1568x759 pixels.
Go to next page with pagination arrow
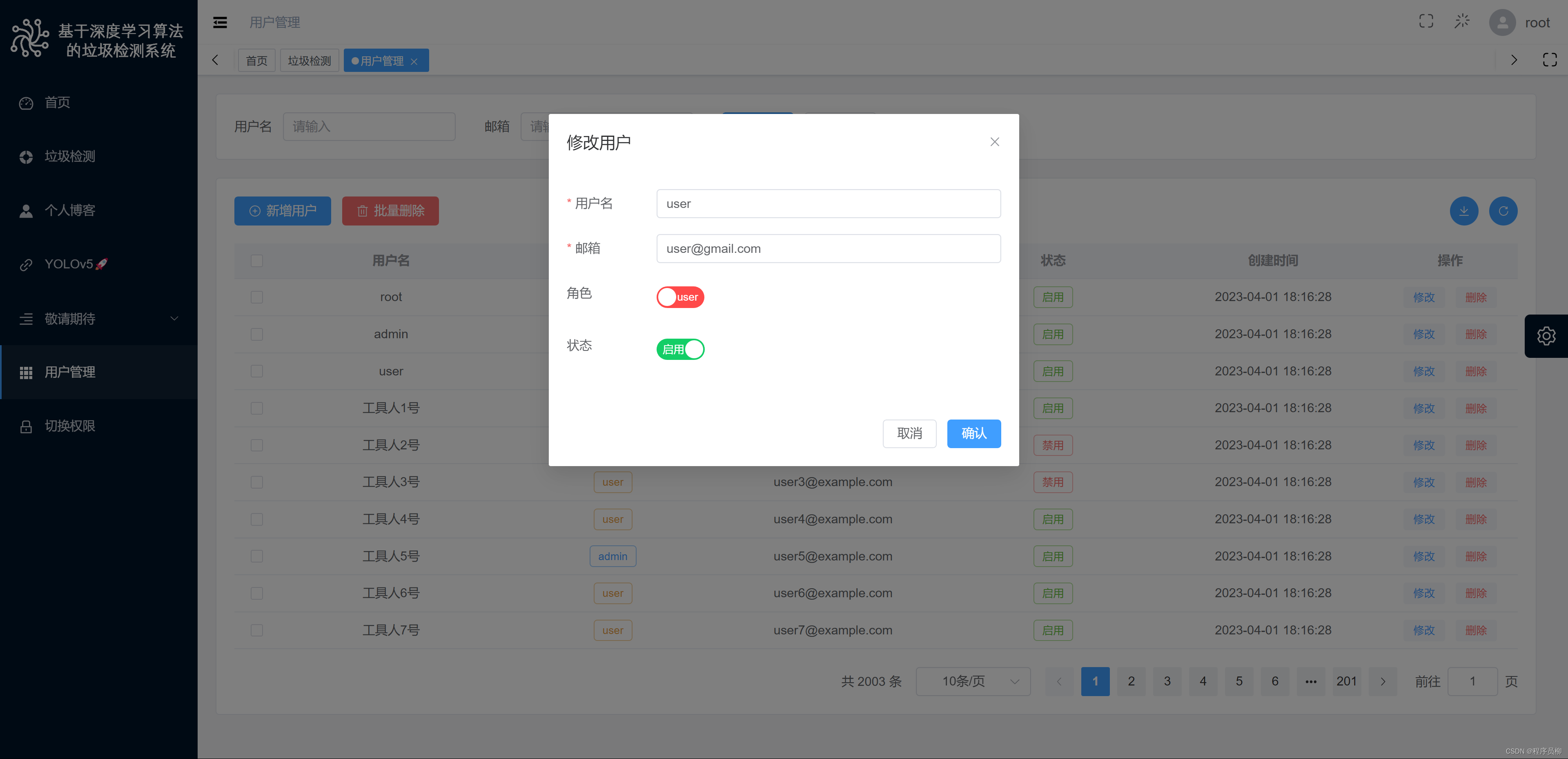(1382, 681)
